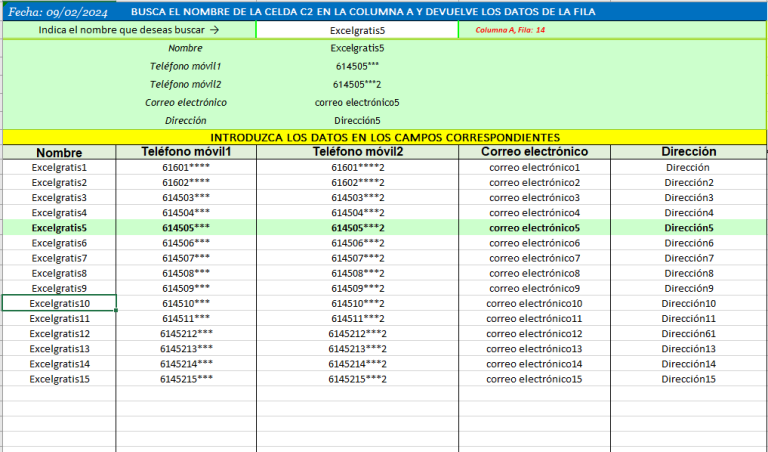Click the 'Correo electrónico' table column header

coord(534,152)
